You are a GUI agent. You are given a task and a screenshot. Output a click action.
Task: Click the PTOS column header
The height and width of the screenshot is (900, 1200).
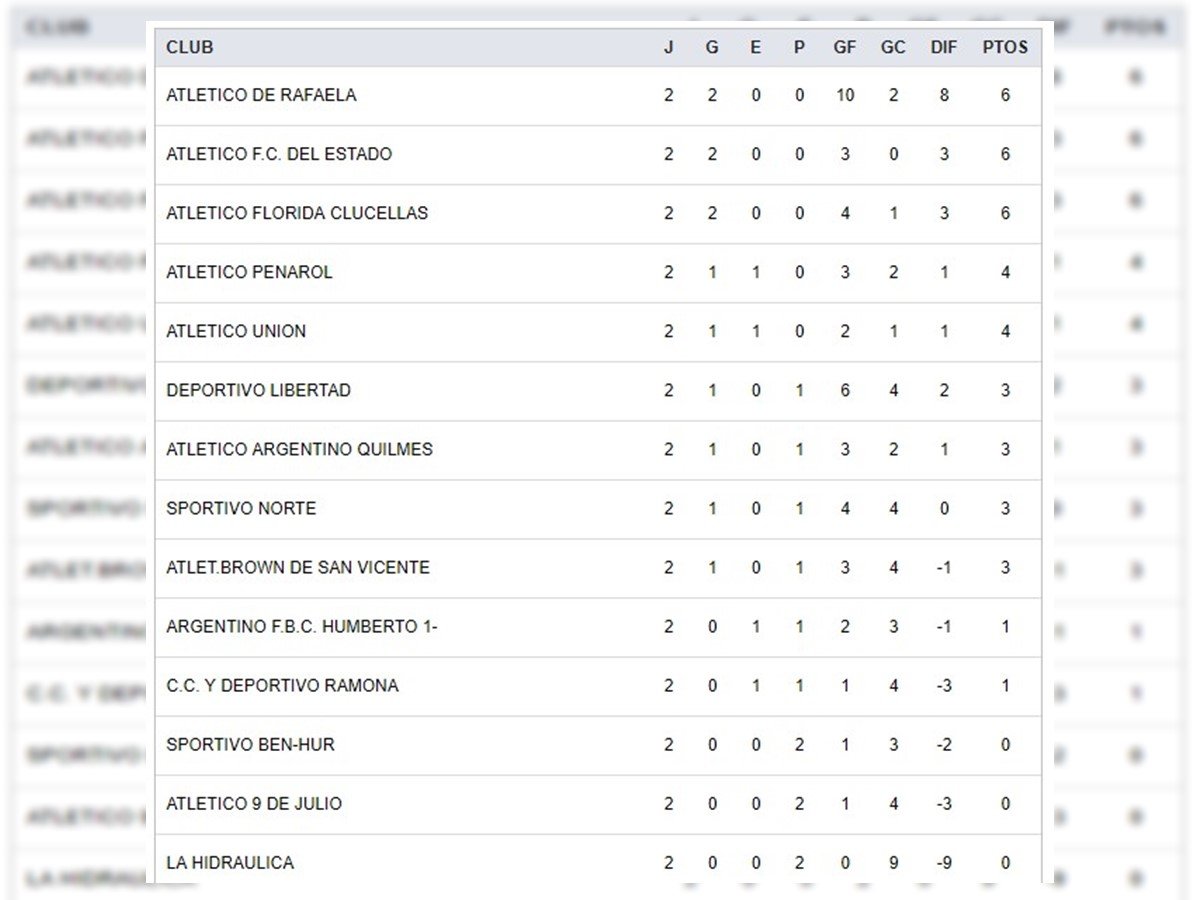click(x=1005, y=47)
